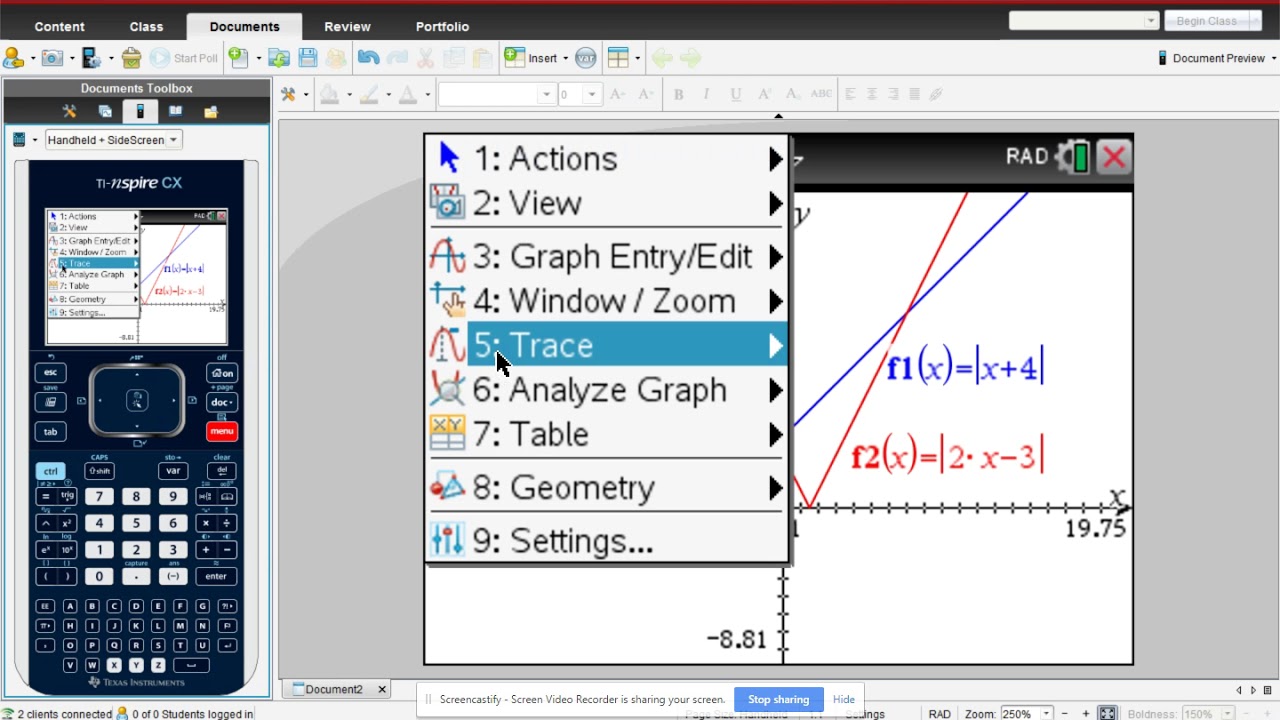This screenshot has width=1280, height=720.
Task: Open Document Tools wrench tab in toolbox
Action: (69, 112)
